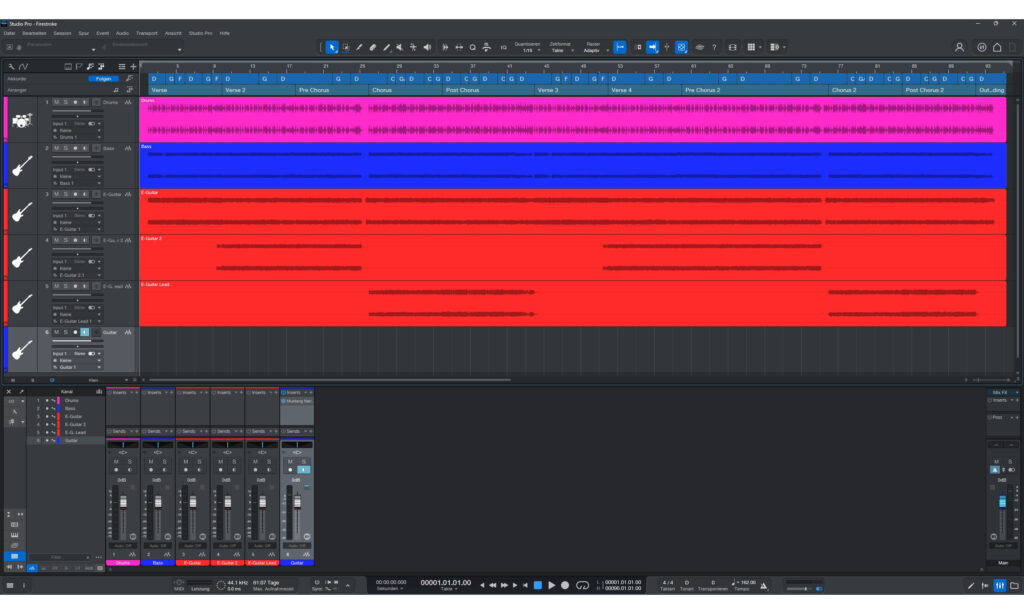Click the Folgen button in chord track
This screenshot has height=614, width=1024.
[103, 78]
